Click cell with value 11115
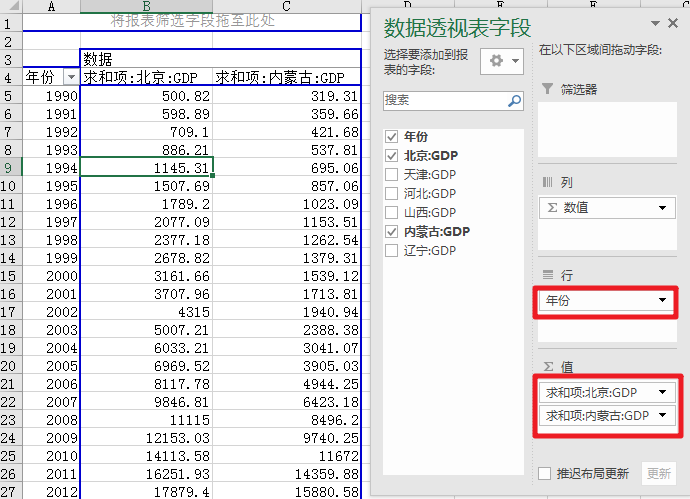 tap(146, 420)
